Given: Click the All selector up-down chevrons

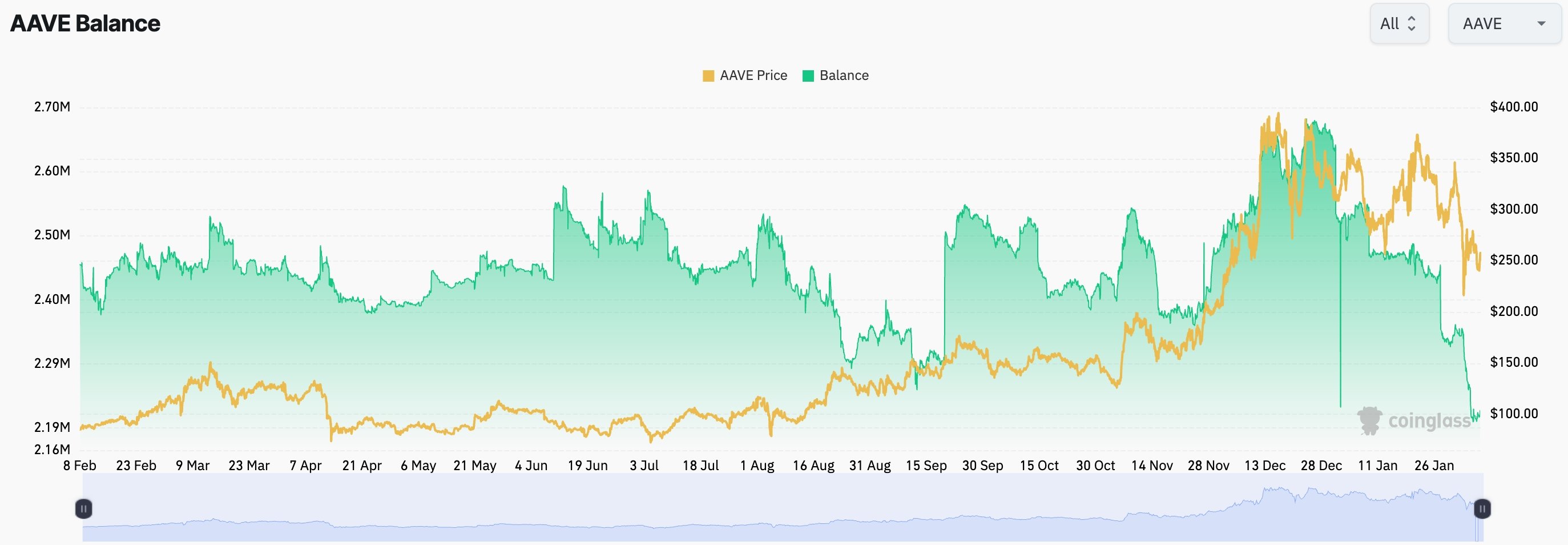Looking at the screenshot, I should 1412,24.
